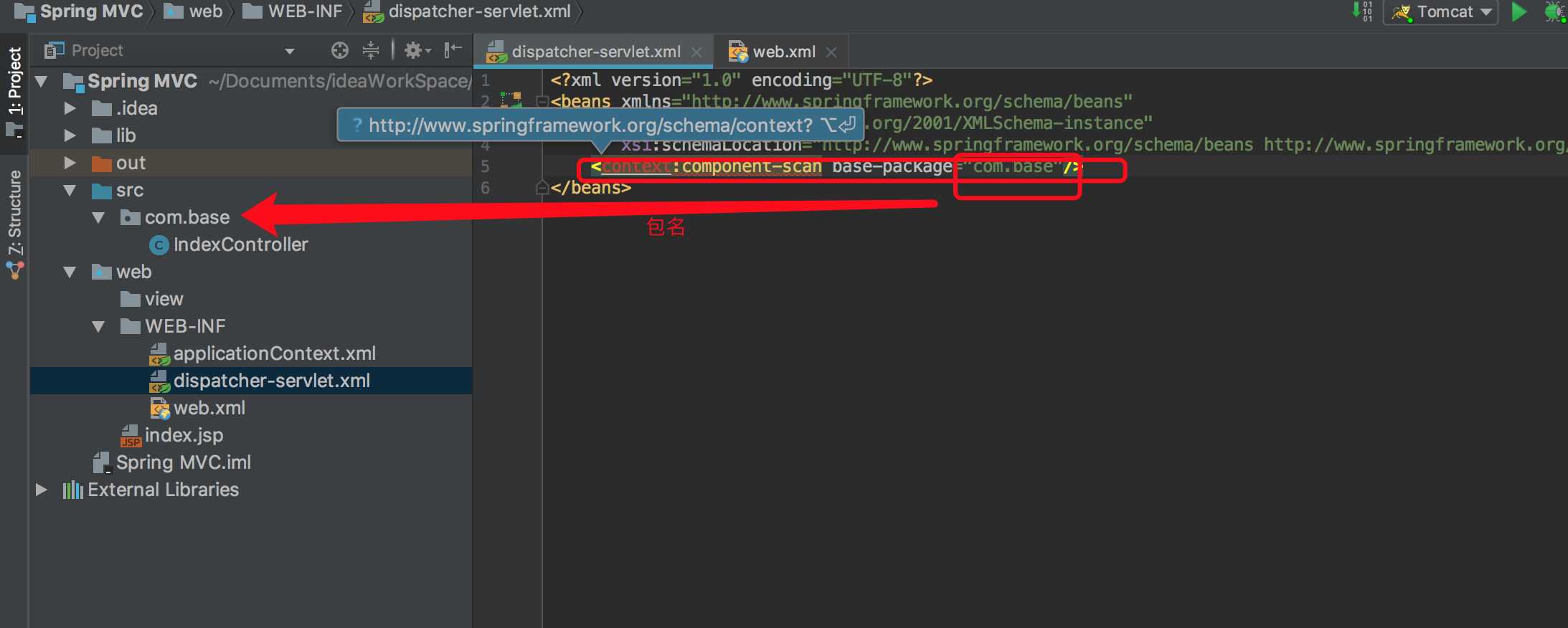Viewport: 1568px width, 628px height.
Task: Collapse the web folder
Action: click(x=70, y=272)
